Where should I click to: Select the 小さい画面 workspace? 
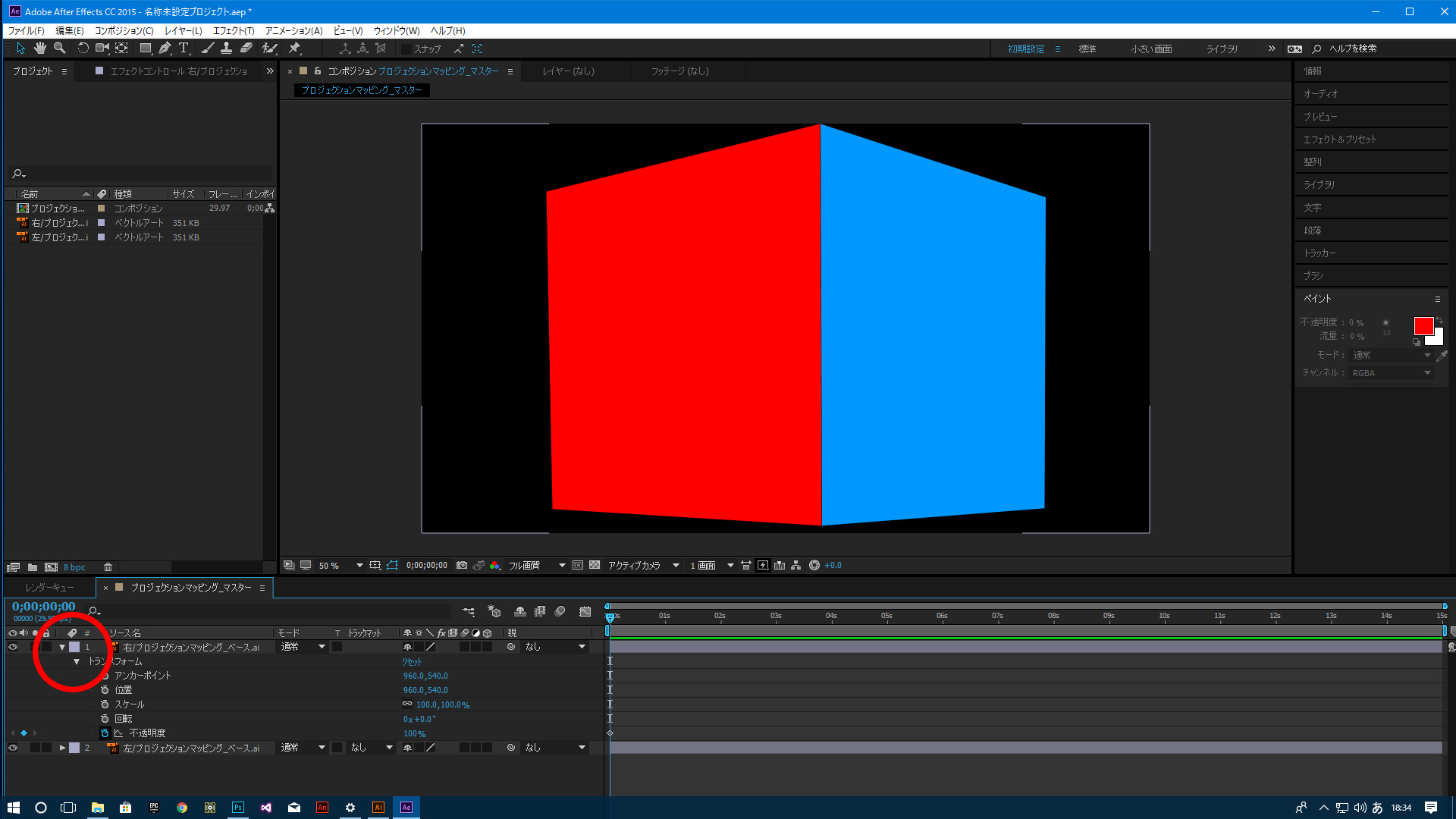coord(1151,49)
